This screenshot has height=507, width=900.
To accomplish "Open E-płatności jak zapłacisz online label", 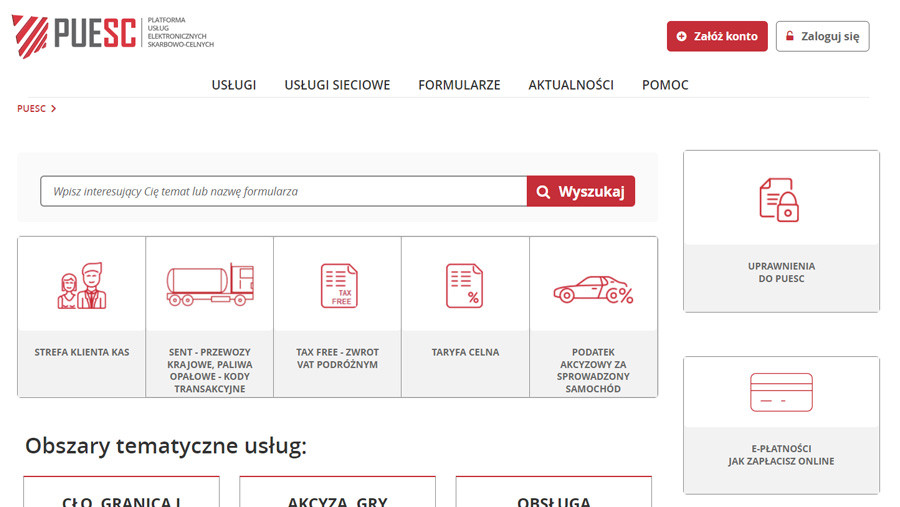I will click(x=781, y=455).
